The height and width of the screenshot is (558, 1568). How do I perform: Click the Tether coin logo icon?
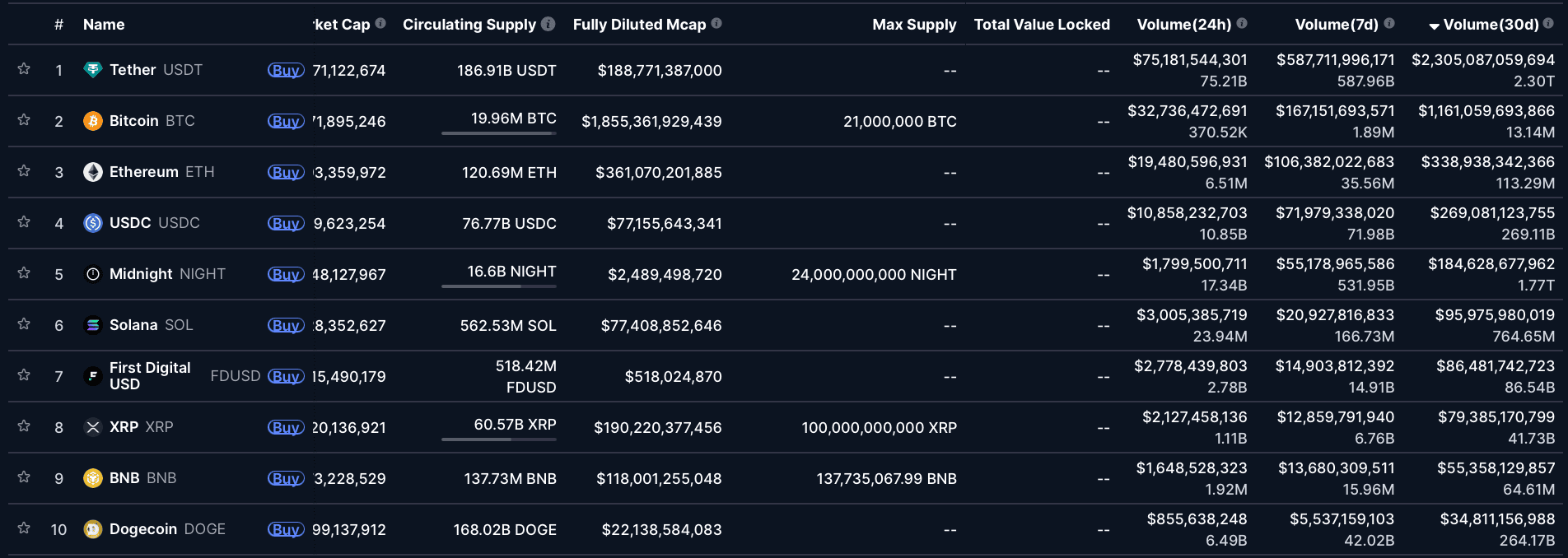(x=93, y=70)
